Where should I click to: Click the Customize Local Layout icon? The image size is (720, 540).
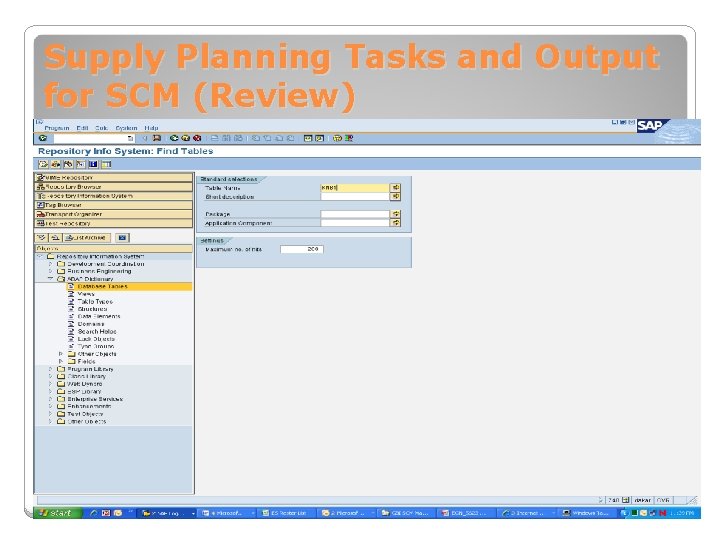coord(349,138)
